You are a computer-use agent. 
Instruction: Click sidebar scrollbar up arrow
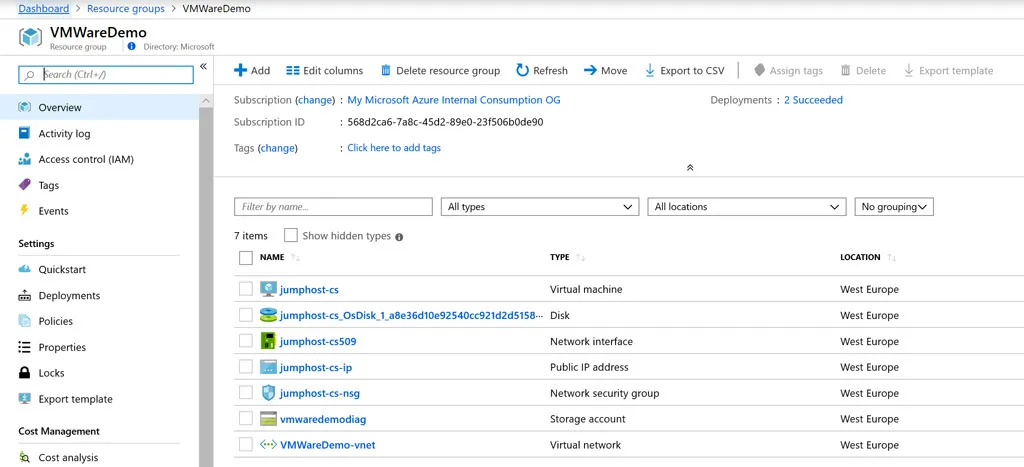pos(206,101)
